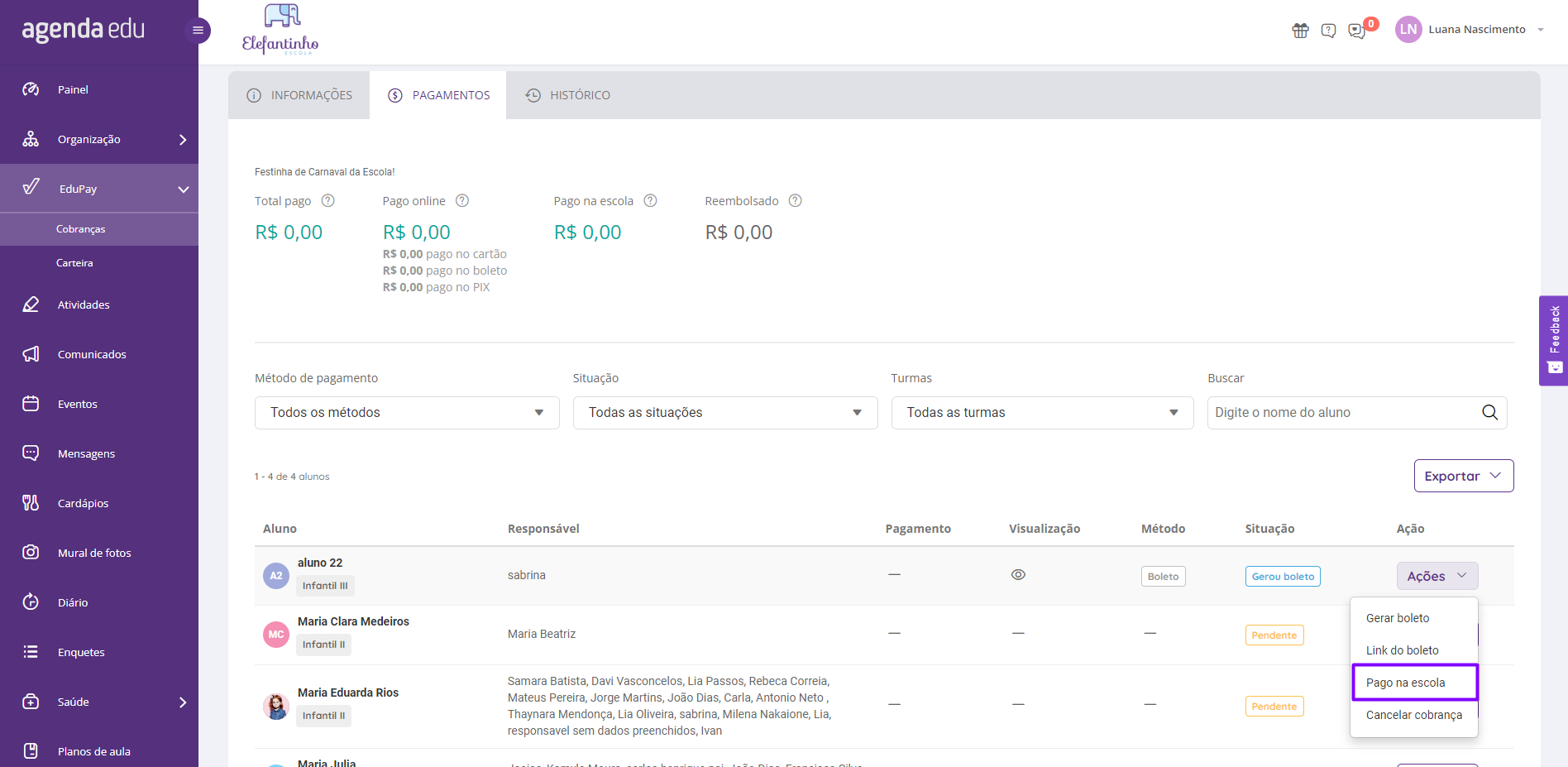Open the Luana Nascimento user menu

coord(1470,29)
